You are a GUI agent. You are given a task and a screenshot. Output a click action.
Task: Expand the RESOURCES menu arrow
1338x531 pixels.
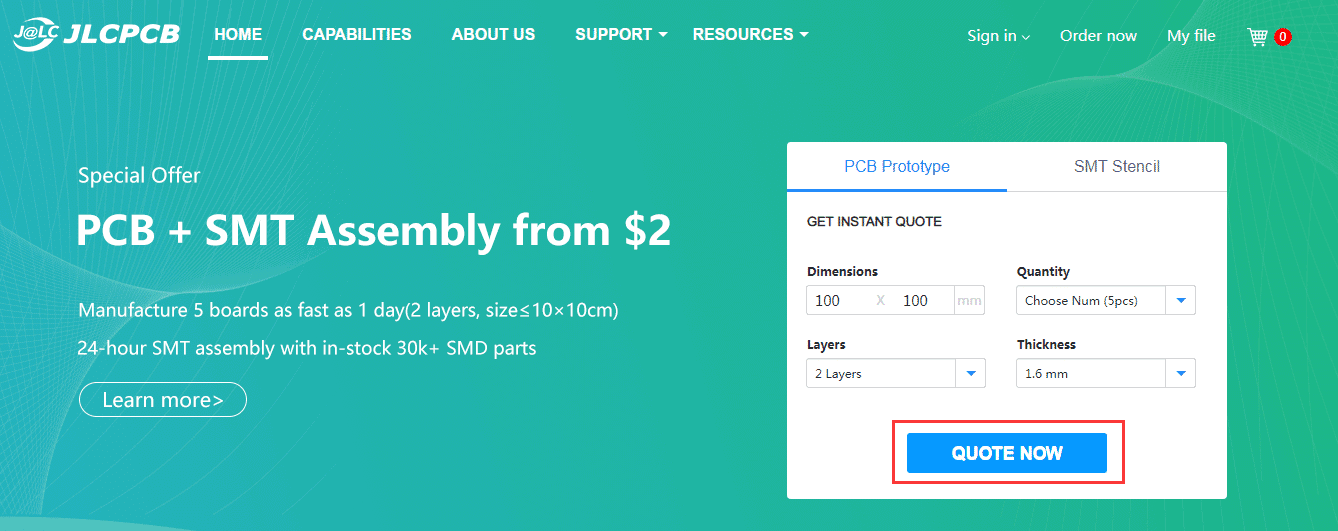pyautogui.click(x=803, y=35)
